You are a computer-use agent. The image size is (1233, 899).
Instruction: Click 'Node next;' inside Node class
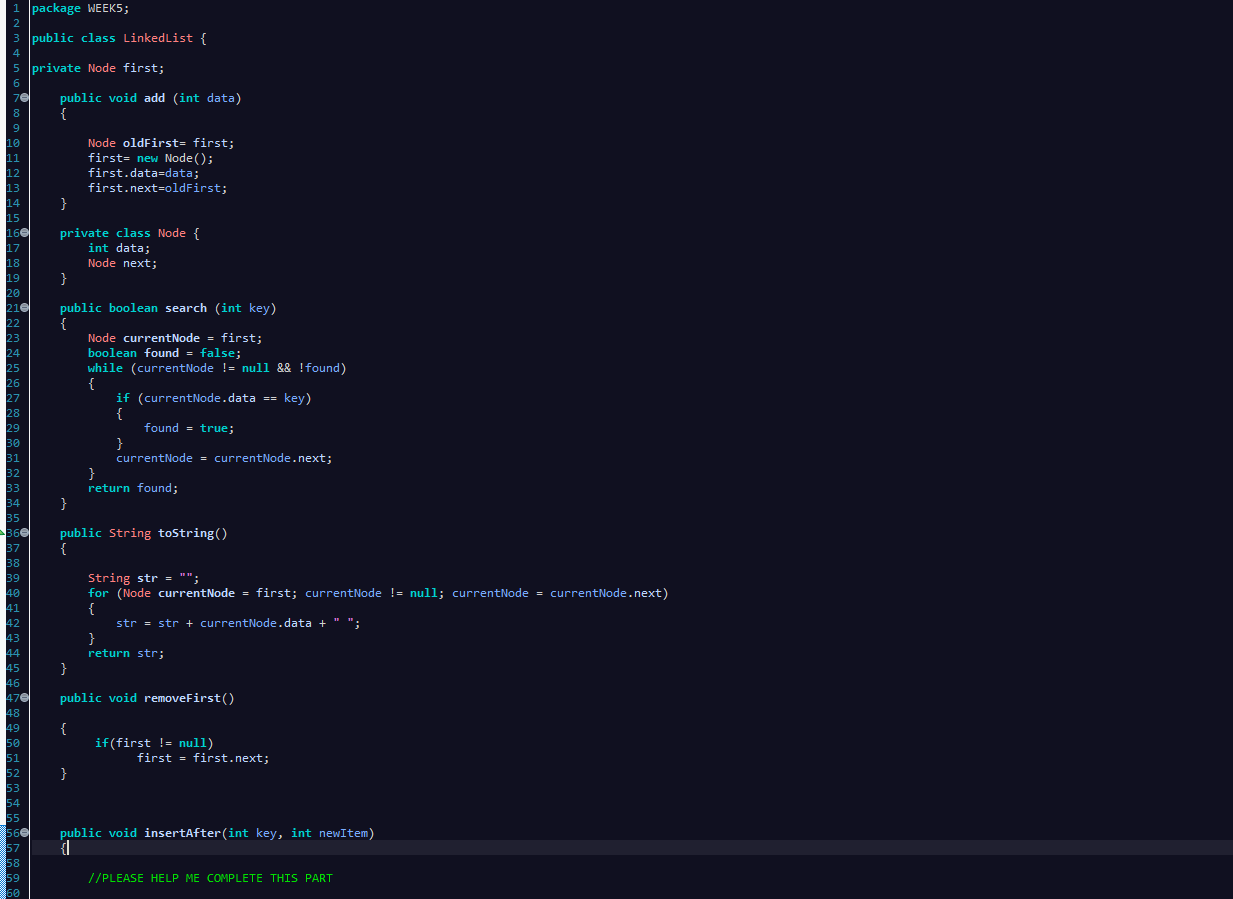123,263
